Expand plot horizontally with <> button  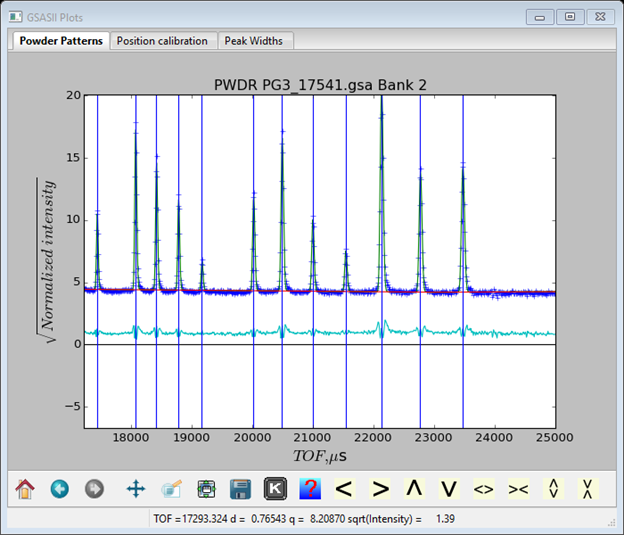[x=484, y=489]
